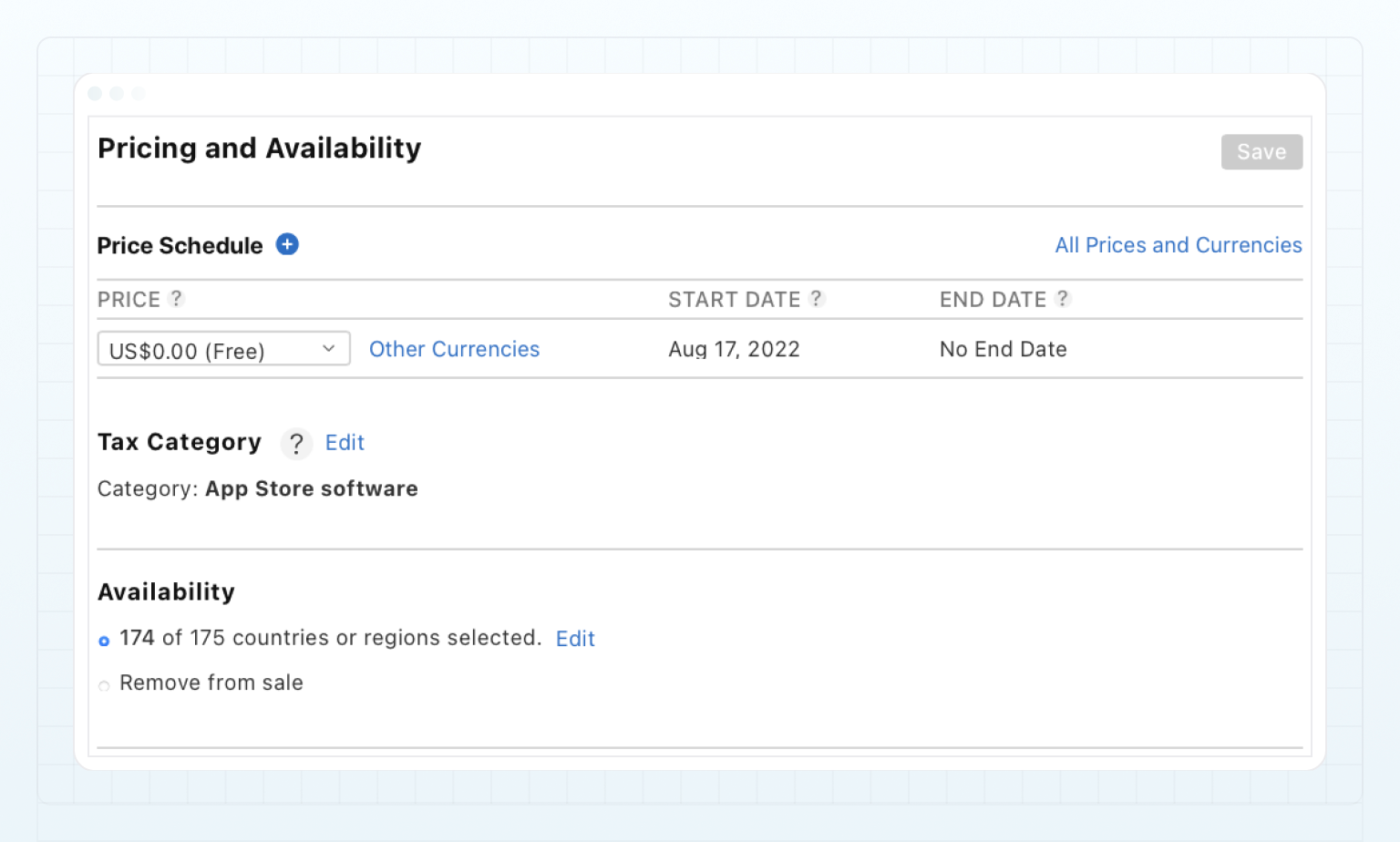Click the plus icon beside Price Schedule
The width and height of the screenshot is (1400, 842).
coord(287,244)
